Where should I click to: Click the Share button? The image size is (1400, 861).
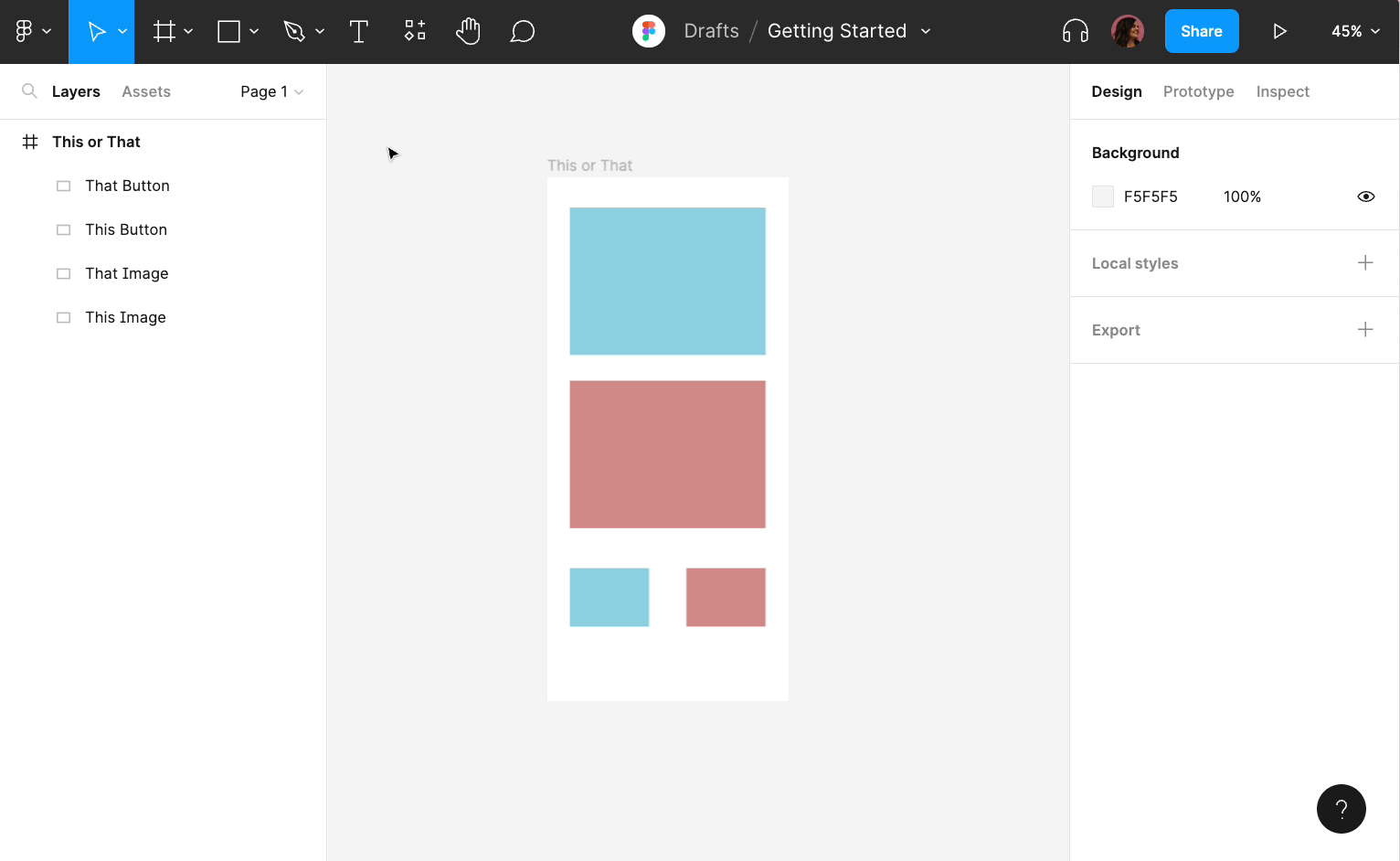[x=1201, y=31]
